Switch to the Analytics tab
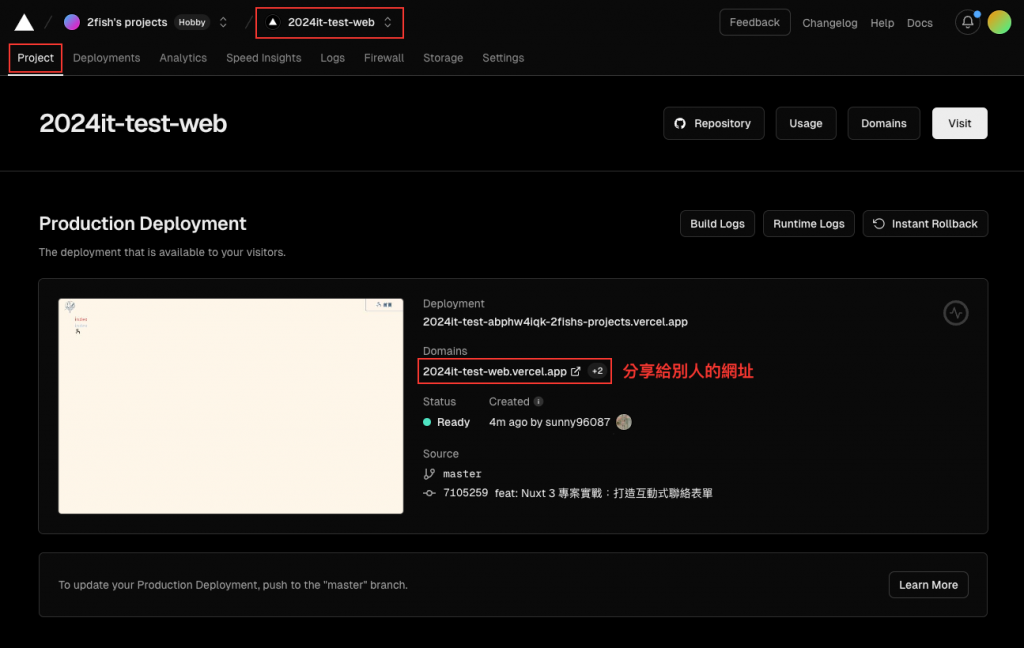 [x=183, y=58]
